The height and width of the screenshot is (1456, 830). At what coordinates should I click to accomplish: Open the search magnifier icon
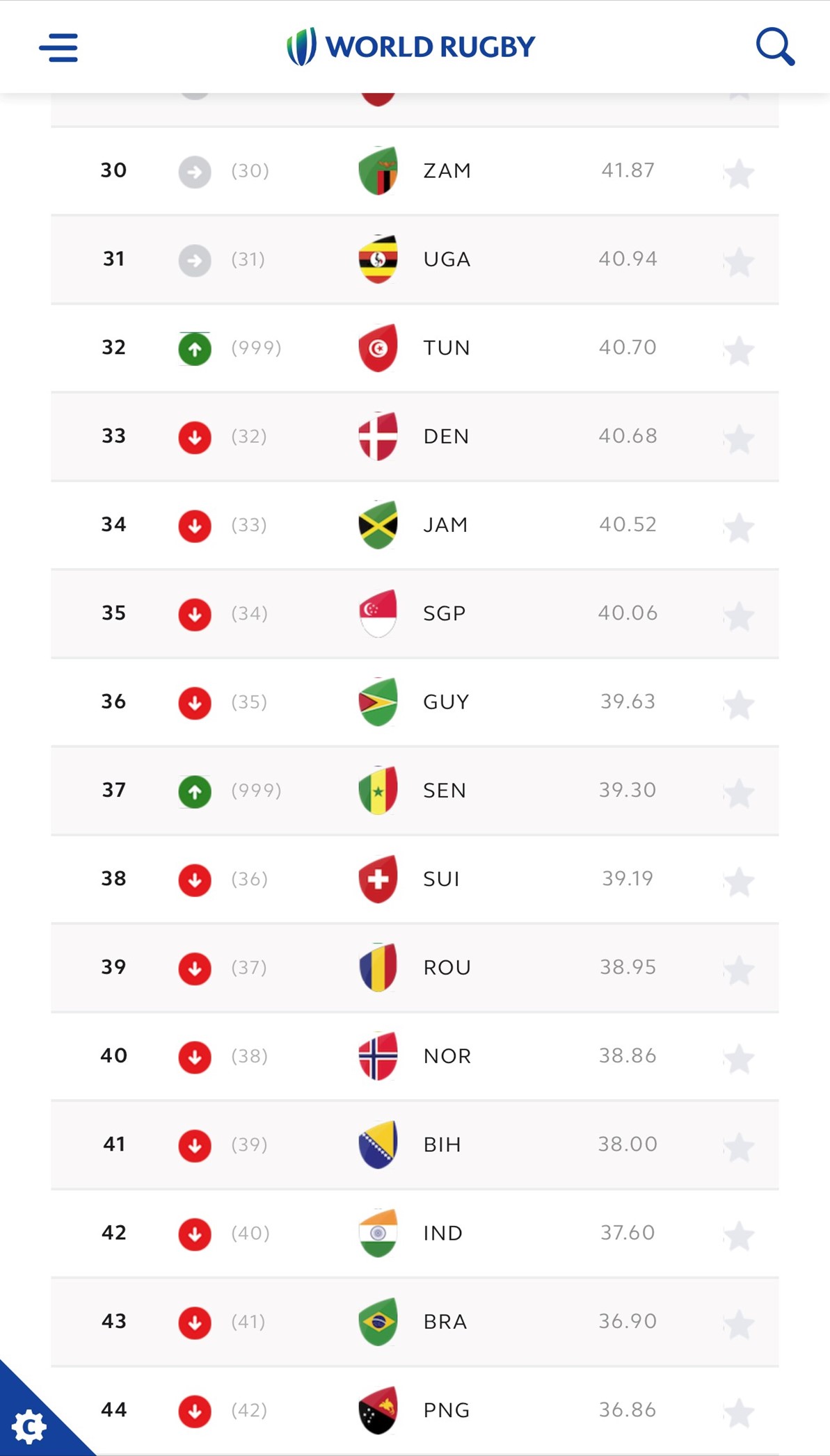(774, 47)
